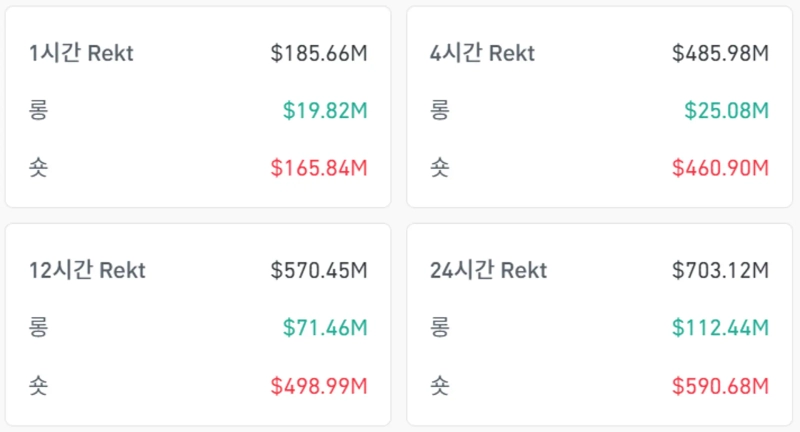Choose the red $498.99M short value
This screenshot has height=432, width=800.
pos(319,384)
